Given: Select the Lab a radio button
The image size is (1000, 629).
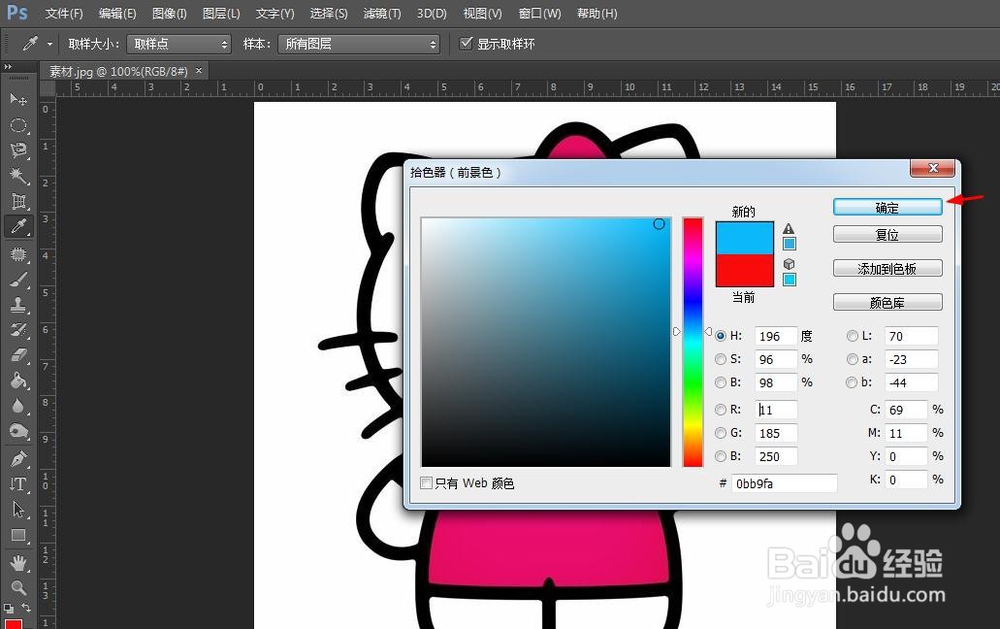Looking at the screenshot, I should [852, 359].
